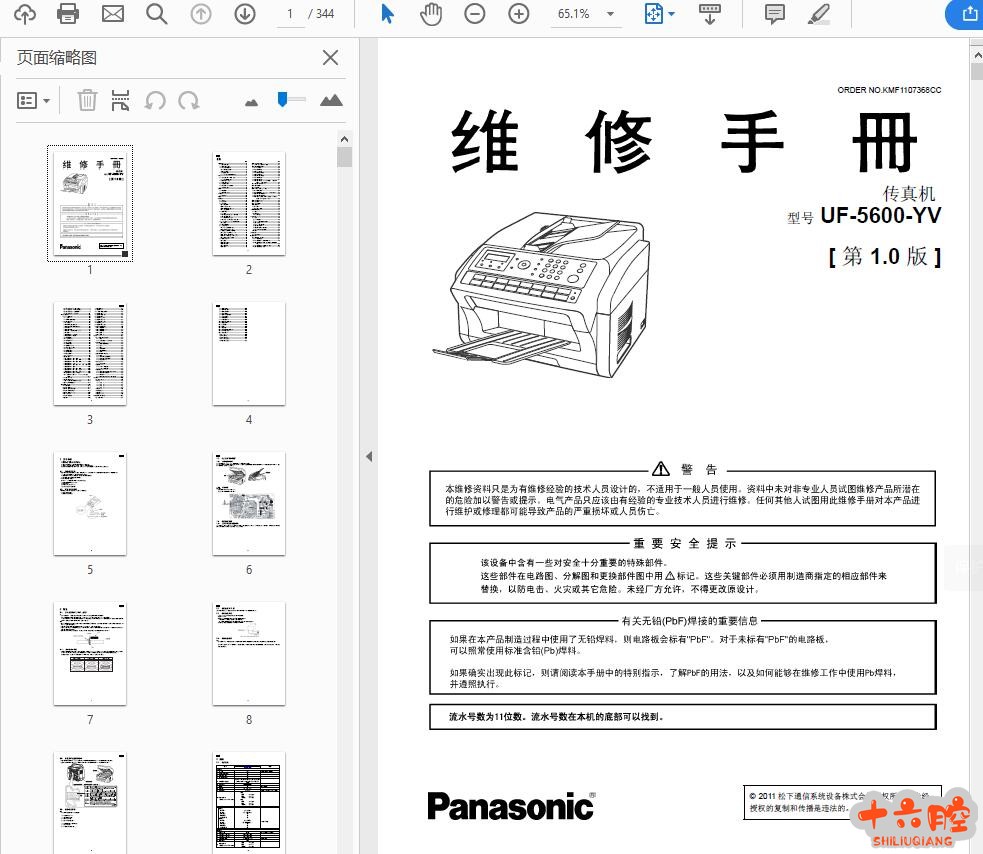Activate the arrow selection tool
983x854 pixels.
(388, 14)
